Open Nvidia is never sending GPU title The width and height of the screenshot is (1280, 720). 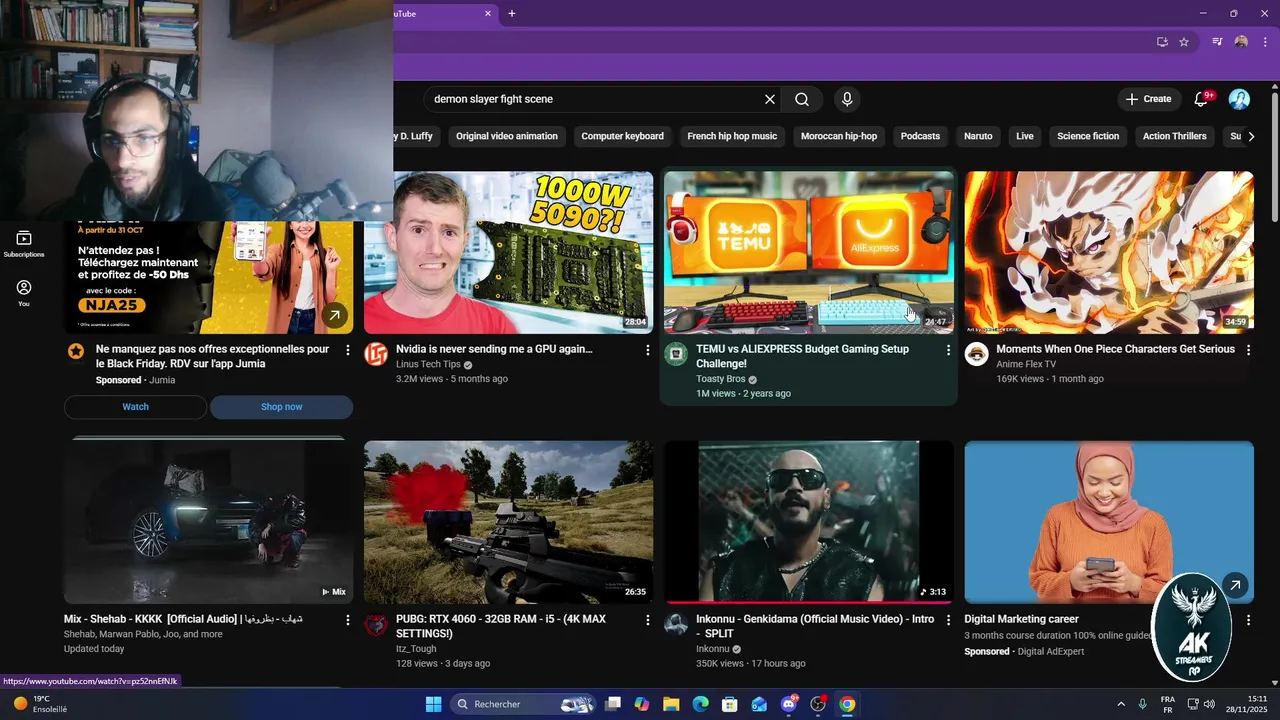494,349
